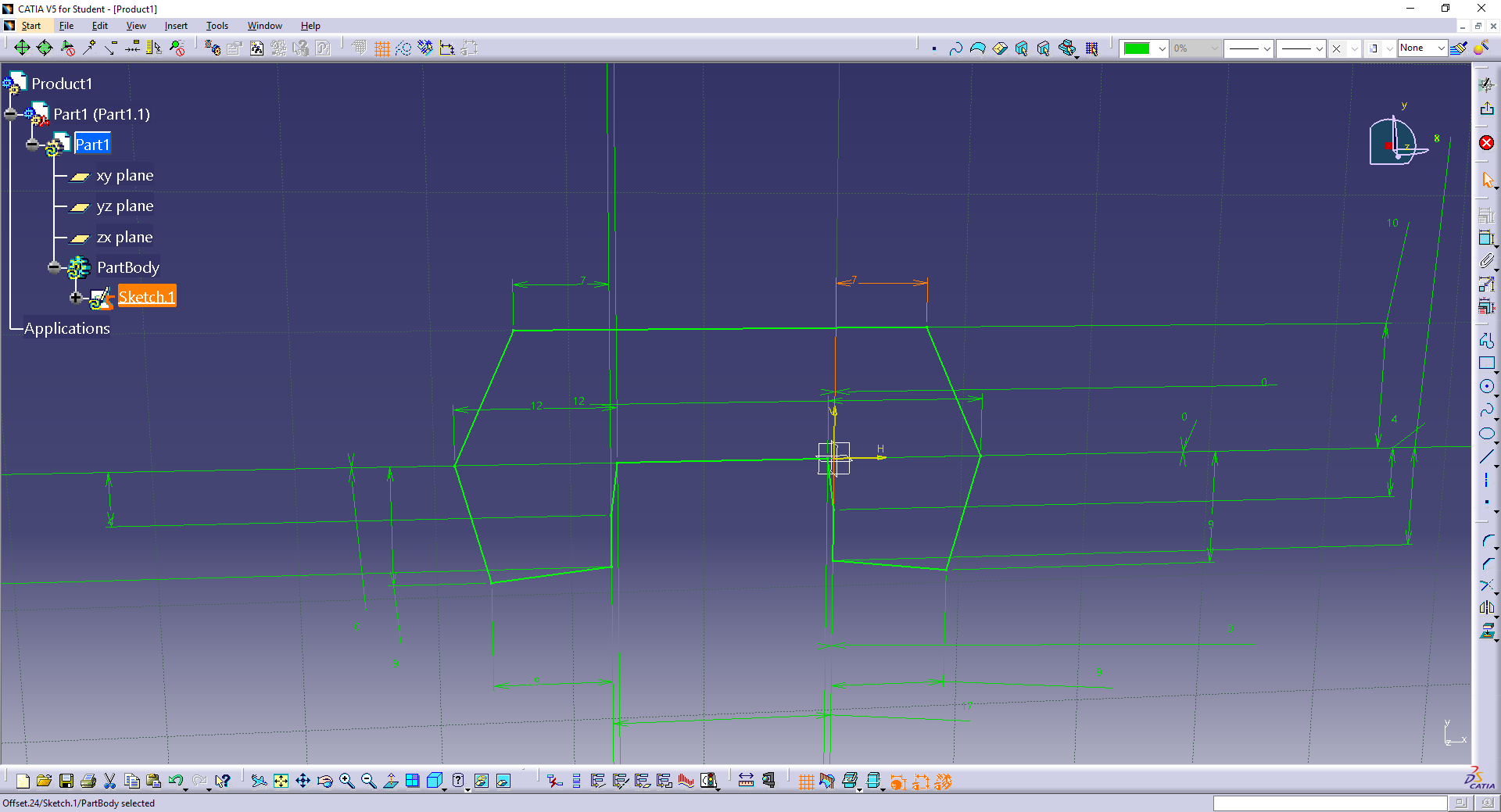
Task: Save the document with the Save icon
Action: point(66,781)
